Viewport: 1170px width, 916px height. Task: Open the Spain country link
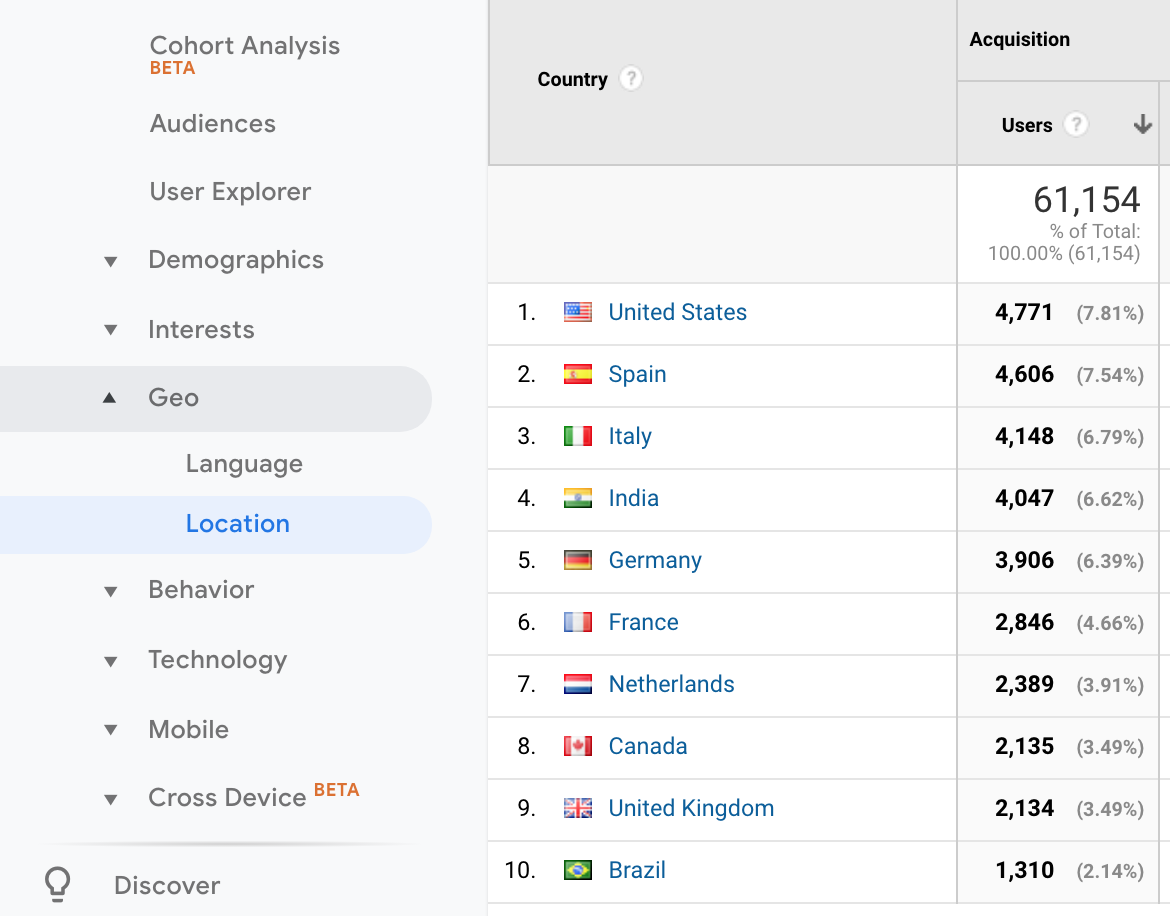pos(637,374)
